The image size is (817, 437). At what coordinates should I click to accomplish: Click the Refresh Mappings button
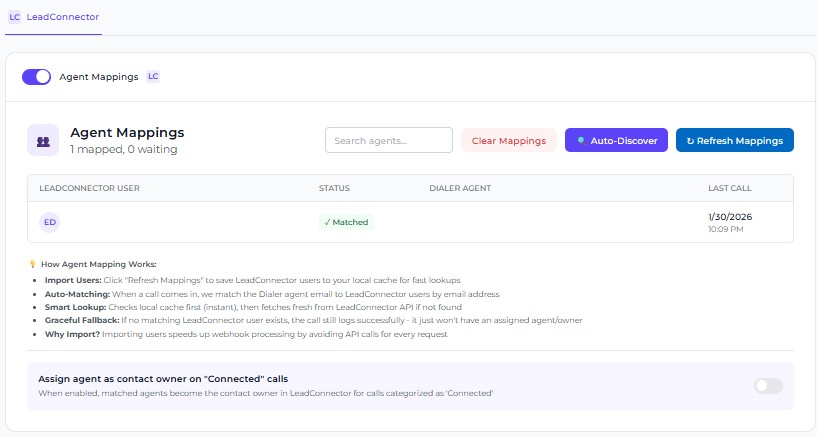[735, 141]
